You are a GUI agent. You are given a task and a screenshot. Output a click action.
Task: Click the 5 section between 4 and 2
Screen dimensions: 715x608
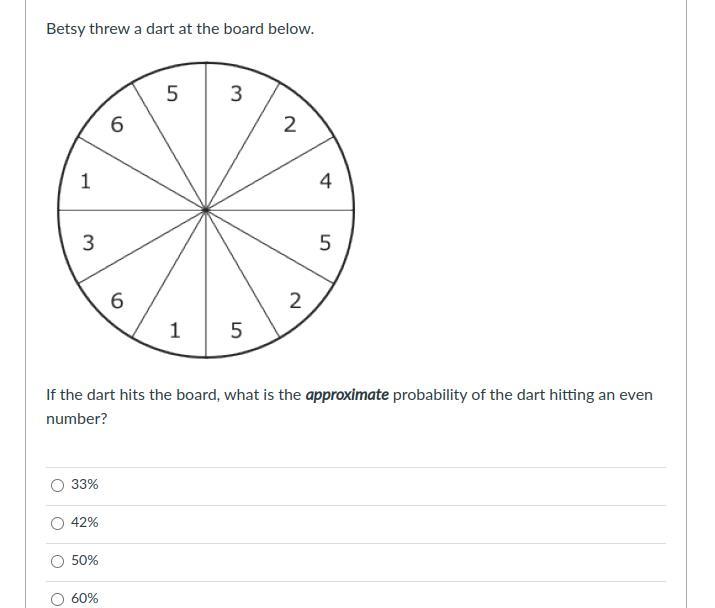coord(325,242)
